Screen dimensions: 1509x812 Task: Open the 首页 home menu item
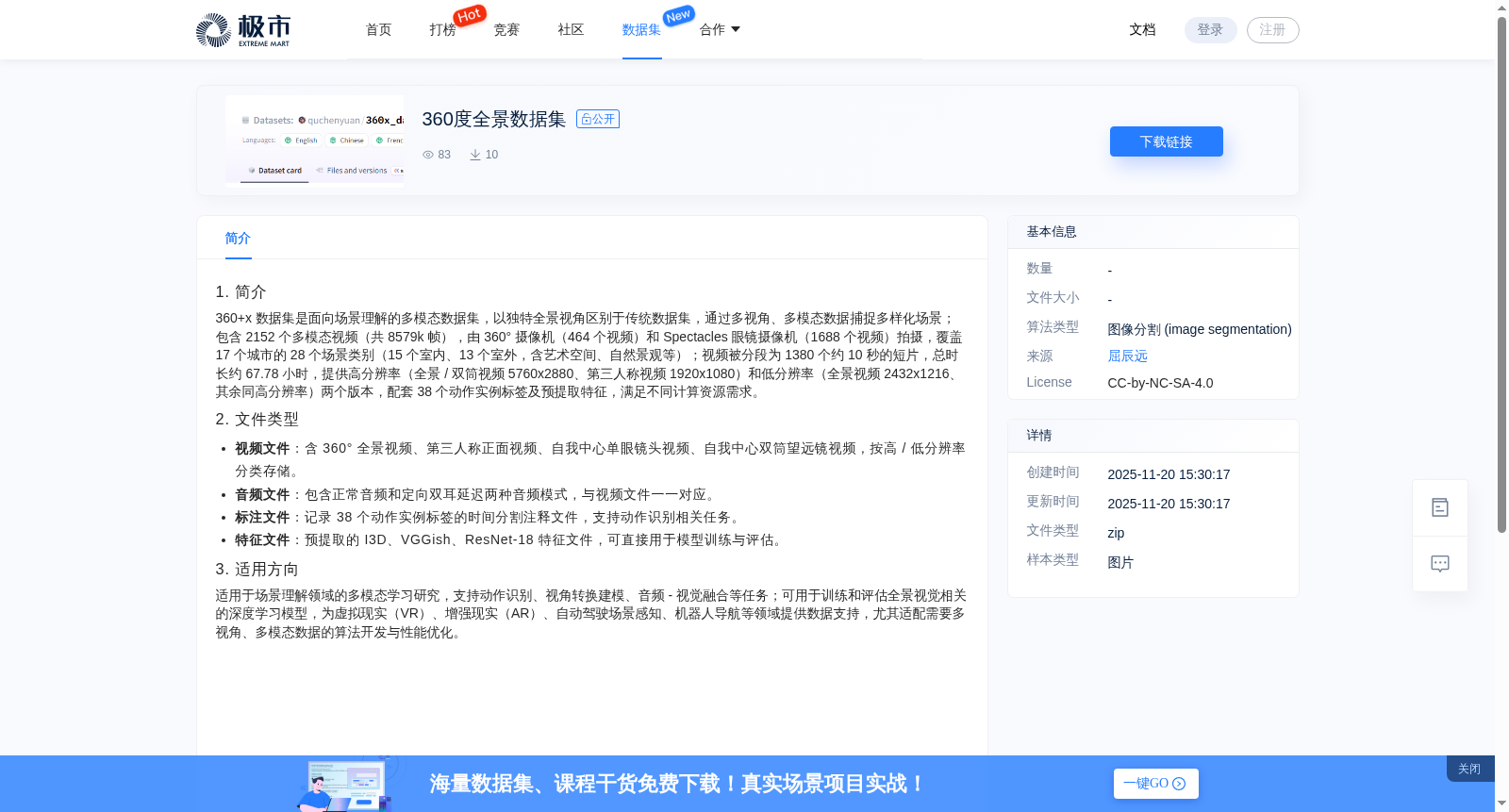pos(378,30)
